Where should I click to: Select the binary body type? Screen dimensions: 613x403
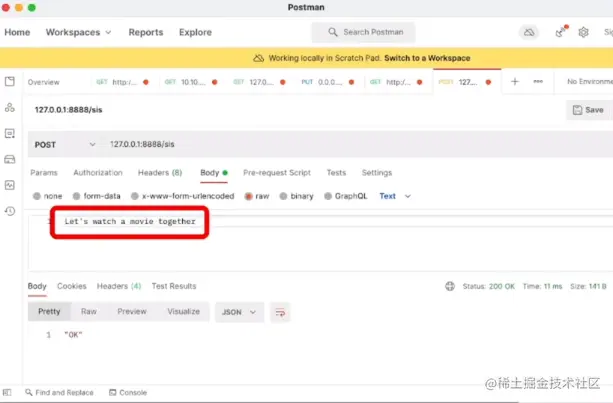click(x=283, y=196)
